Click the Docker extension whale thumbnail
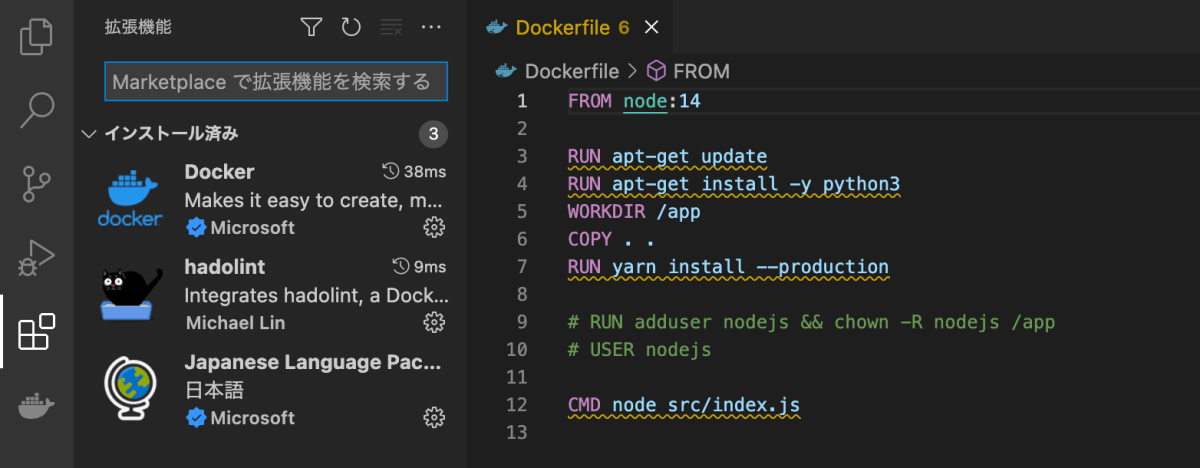Screen dimensions: 1200x468 [130, 199]
